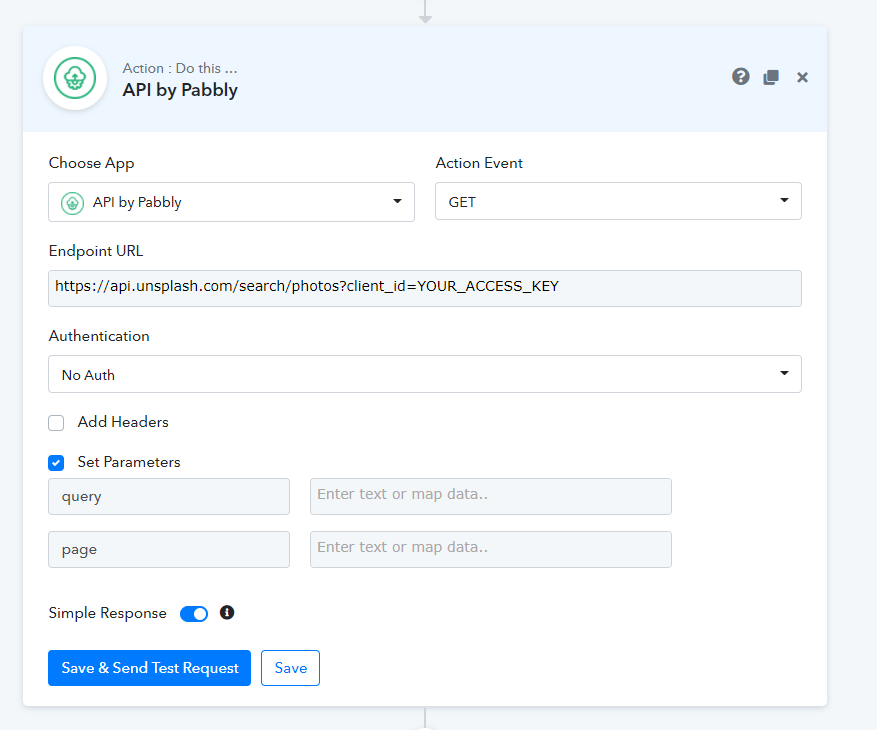Click the outlined Save button
This screenshot has width=877, height=730.
[290, 668]
